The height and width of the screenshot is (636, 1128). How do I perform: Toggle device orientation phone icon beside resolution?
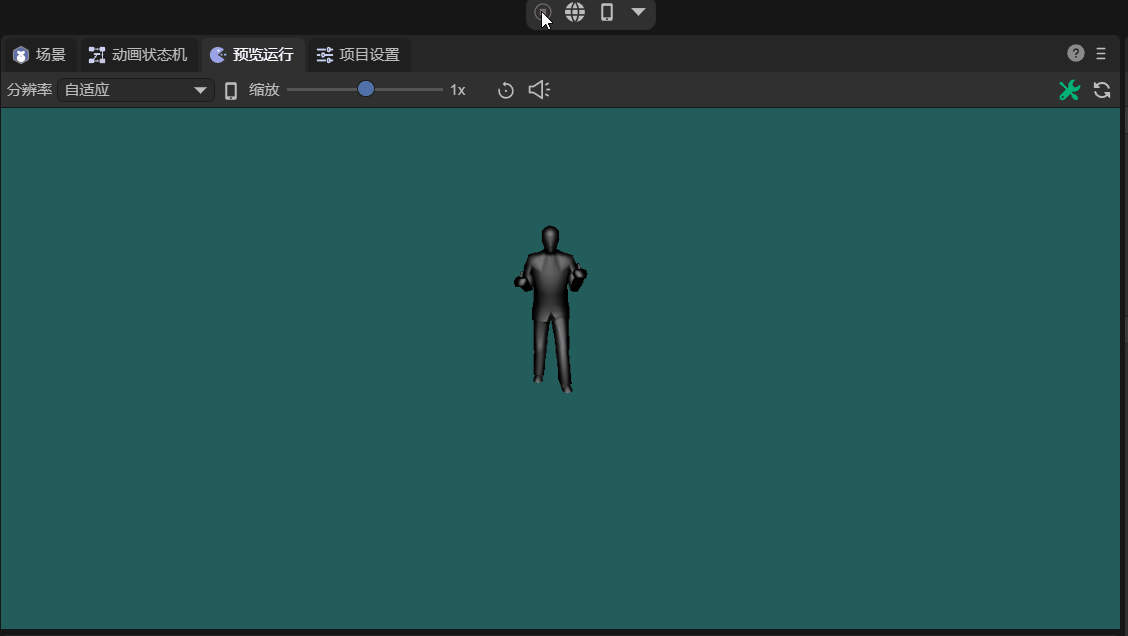point(231,91)
